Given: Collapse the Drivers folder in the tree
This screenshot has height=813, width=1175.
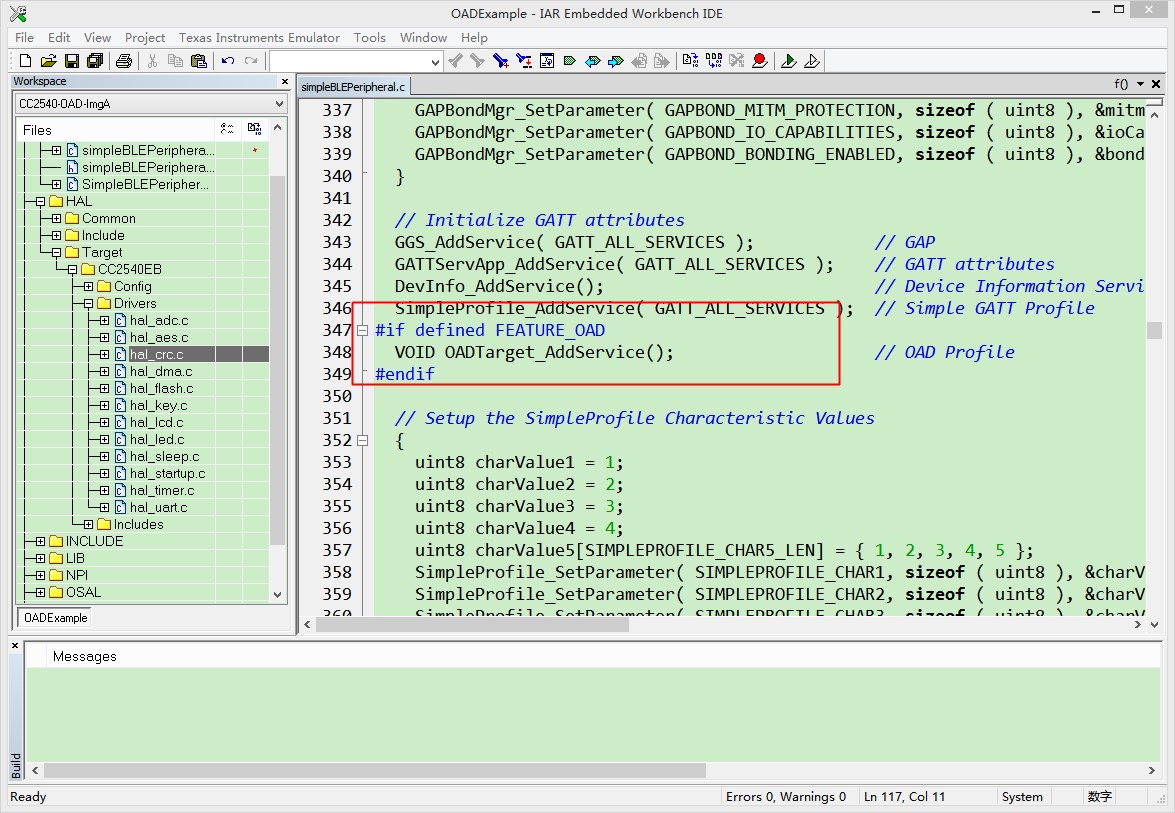Looking at the screenshot, I should pos(88,303).
